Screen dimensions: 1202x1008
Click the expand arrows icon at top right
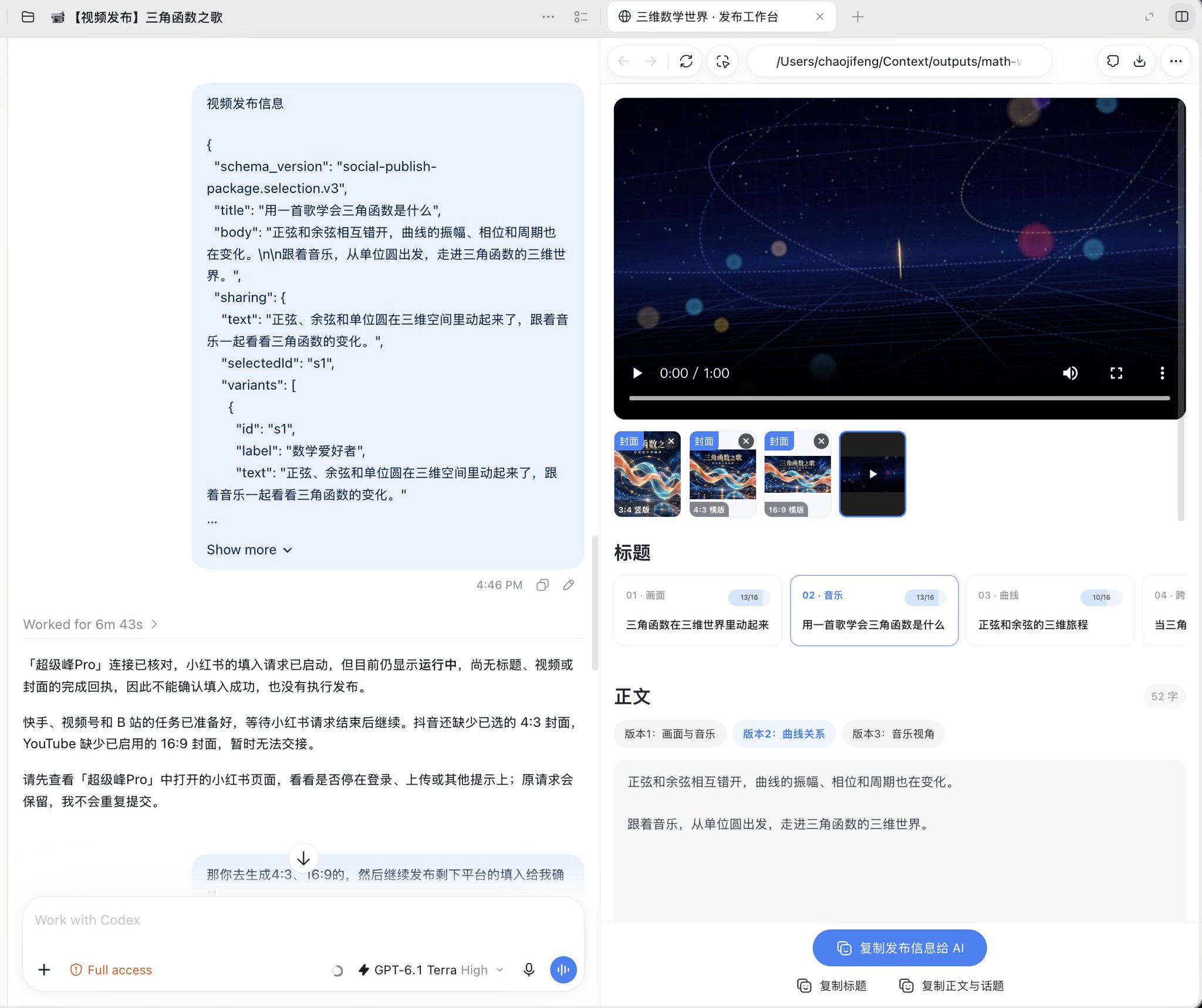(1149, 17)
